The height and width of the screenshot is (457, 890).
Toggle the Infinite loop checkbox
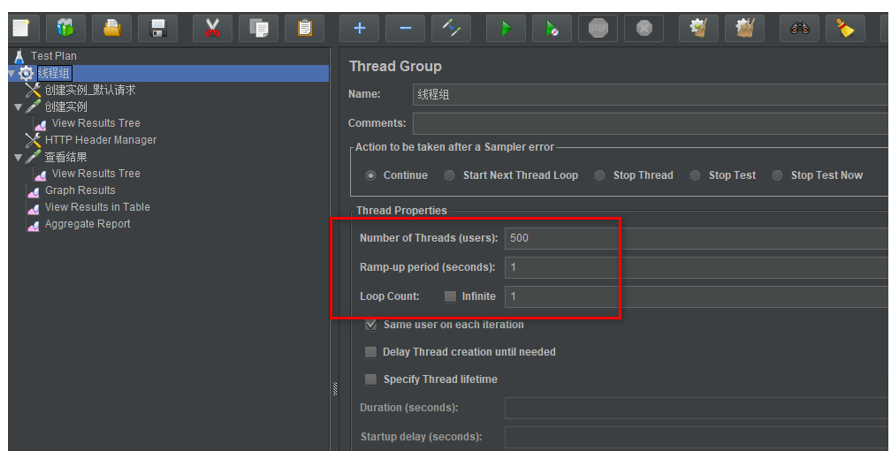click(x=450, y=296)
